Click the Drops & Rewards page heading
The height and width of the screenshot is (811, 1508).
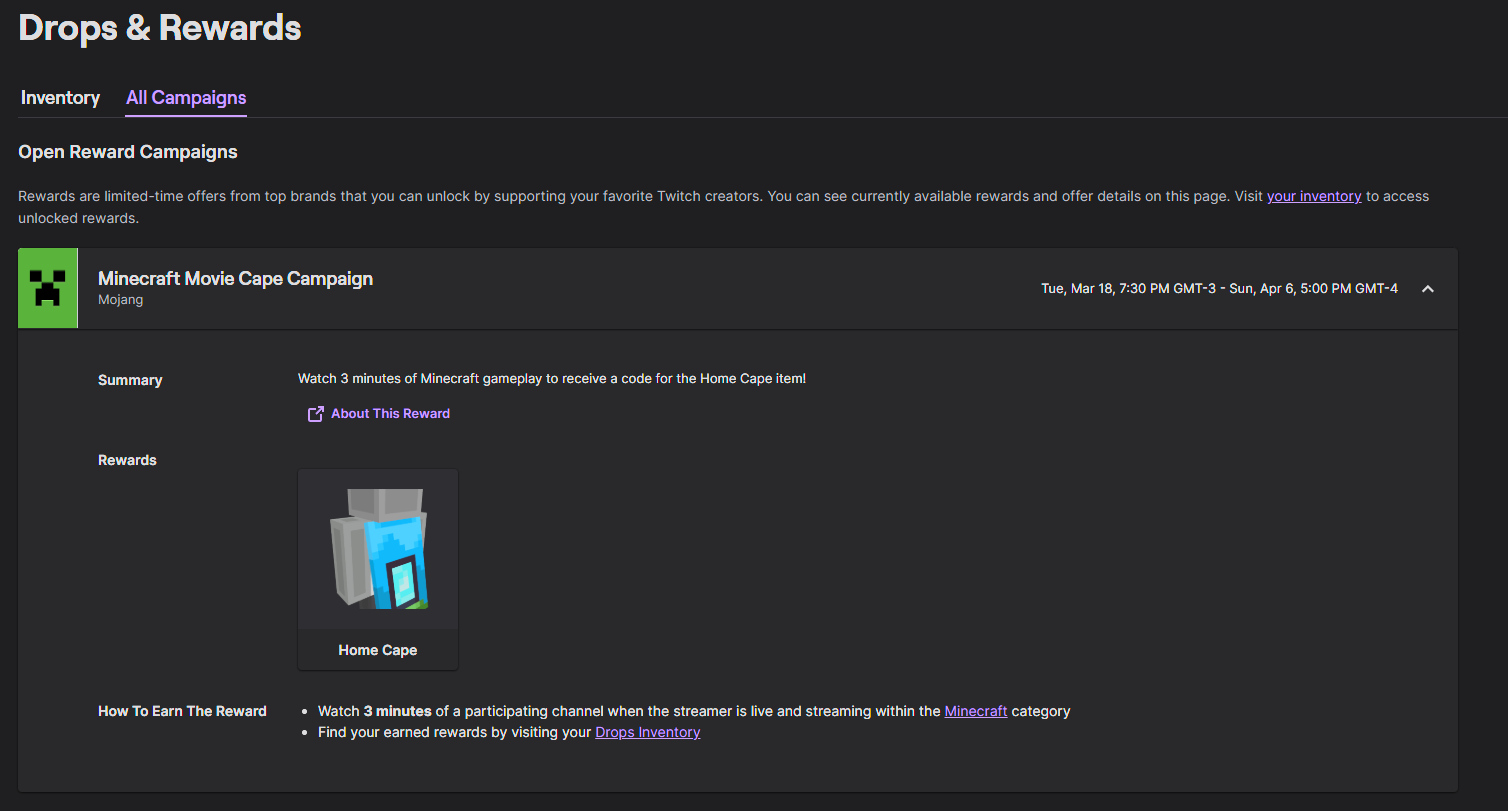point(160,28)
